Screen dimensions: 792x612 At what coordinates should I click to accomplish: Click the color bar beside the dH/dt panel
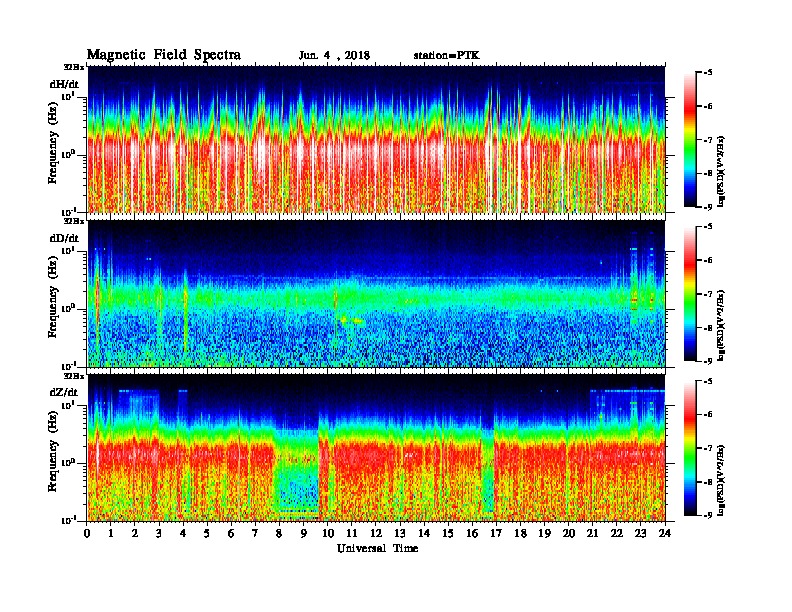(690, 140)
